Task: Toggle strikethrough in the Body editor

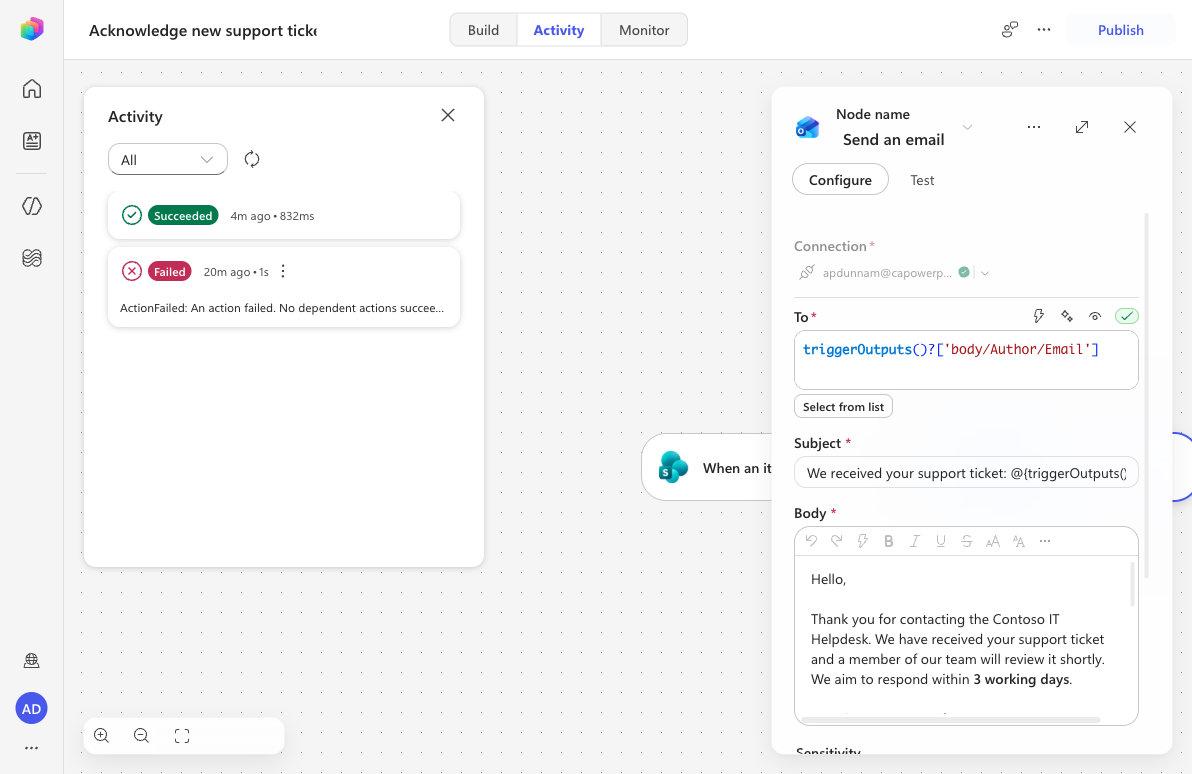Action: (966, 541)
